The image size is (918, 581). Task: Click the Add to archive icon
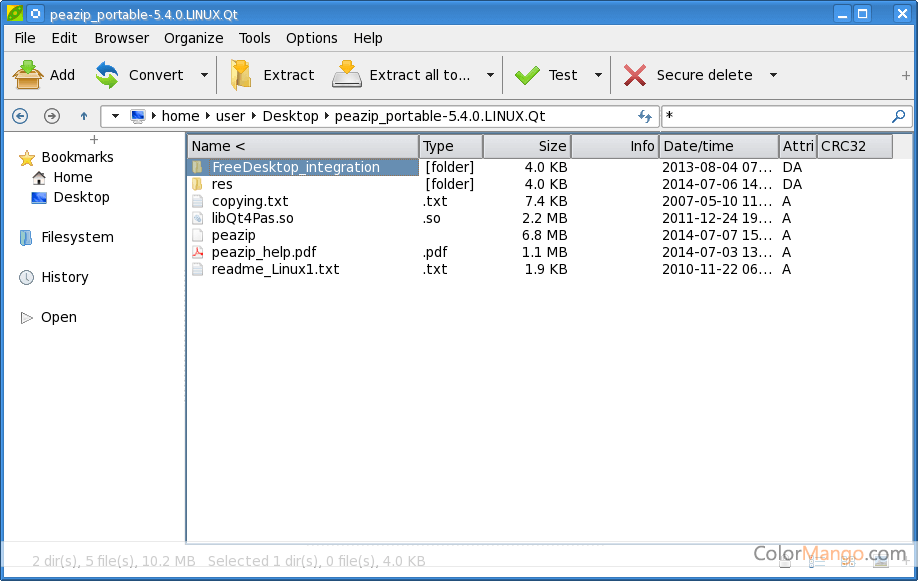coord(28,75)
